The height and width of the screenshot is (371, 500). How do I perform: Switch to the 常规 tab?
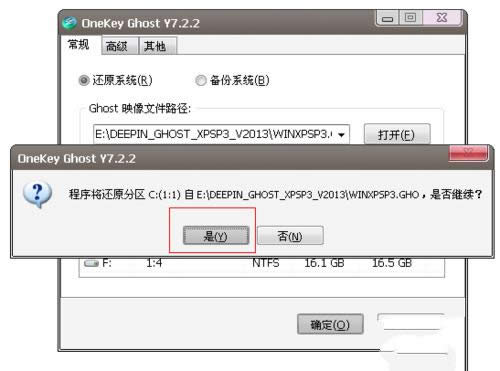coord(79,44)
